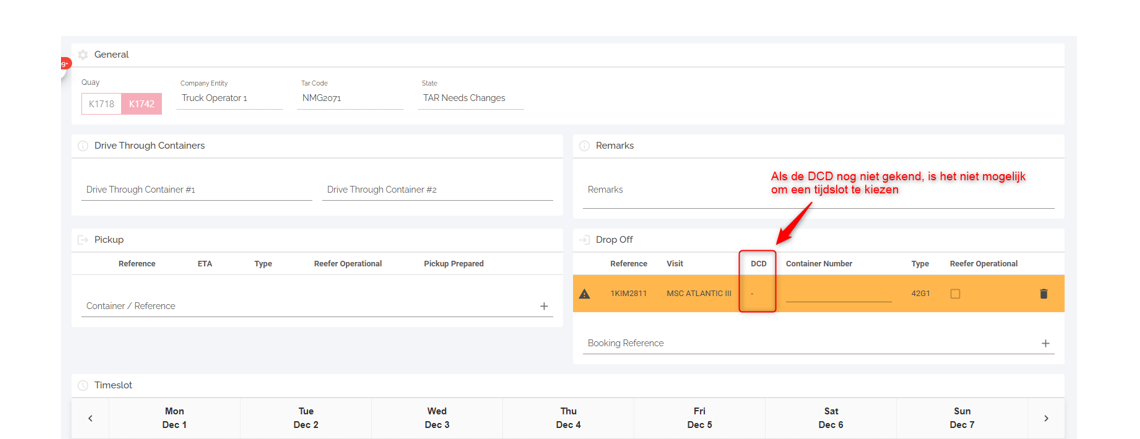Select quay K1718
This screenshot has width=1140, height=439.
101,104
